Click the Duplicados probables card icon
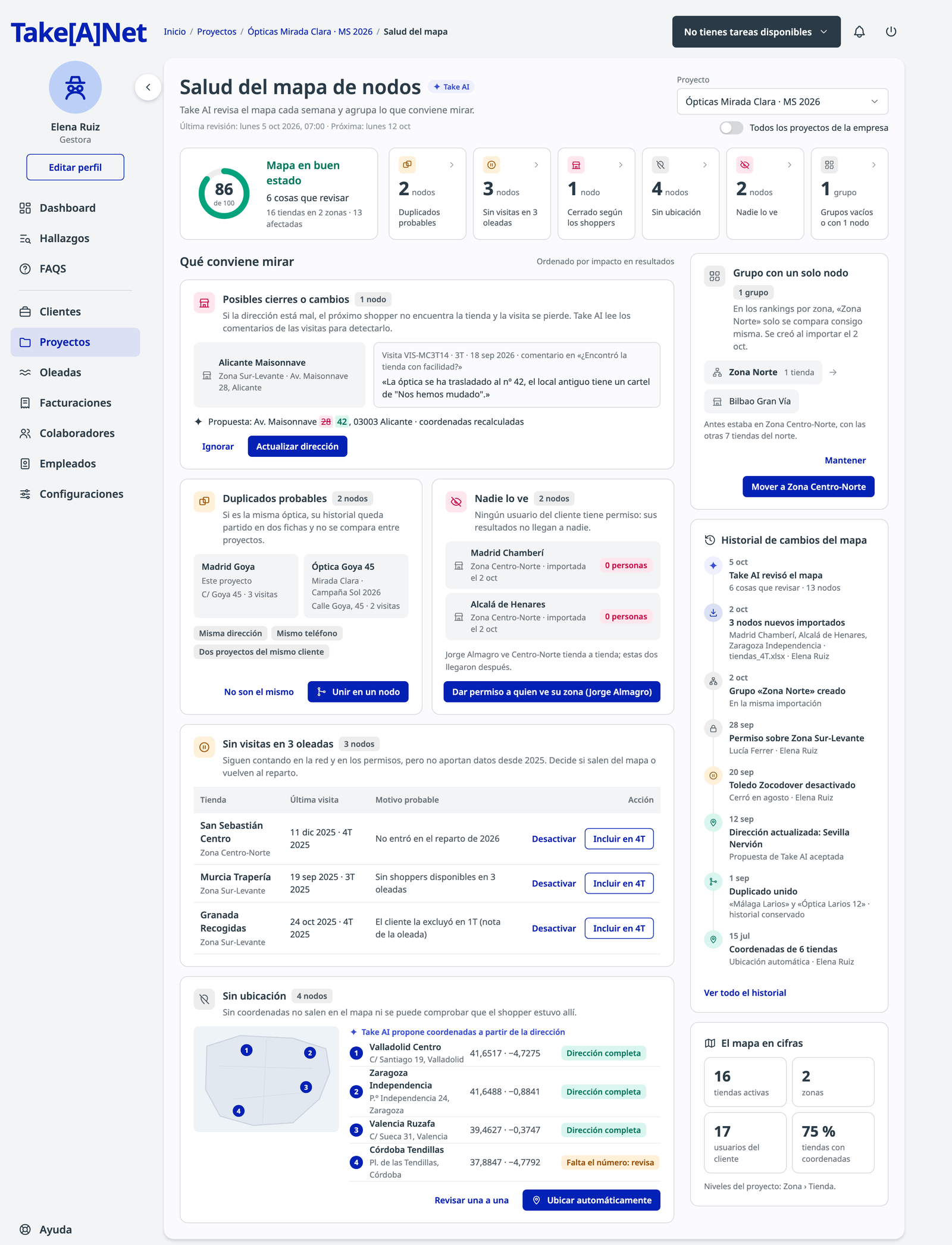The image size is (952, 1245). (x=408, y=165)
